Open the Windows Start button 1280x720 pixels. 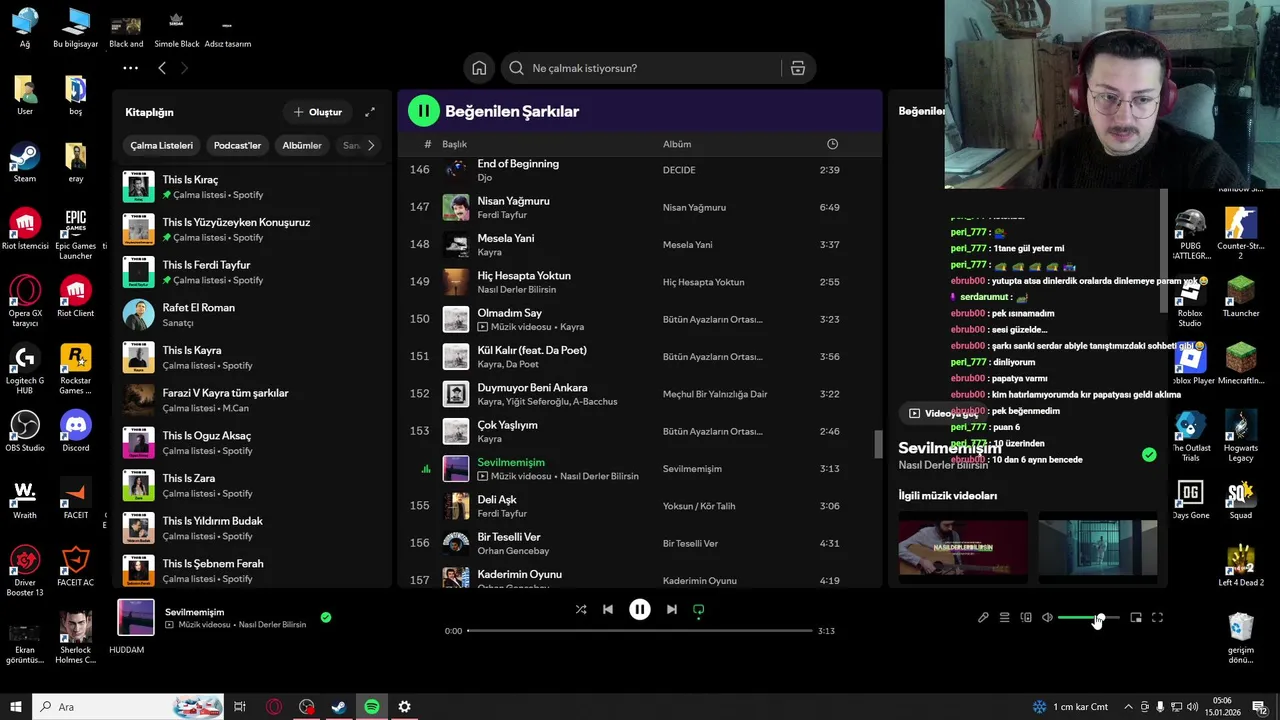coord(16,707)
